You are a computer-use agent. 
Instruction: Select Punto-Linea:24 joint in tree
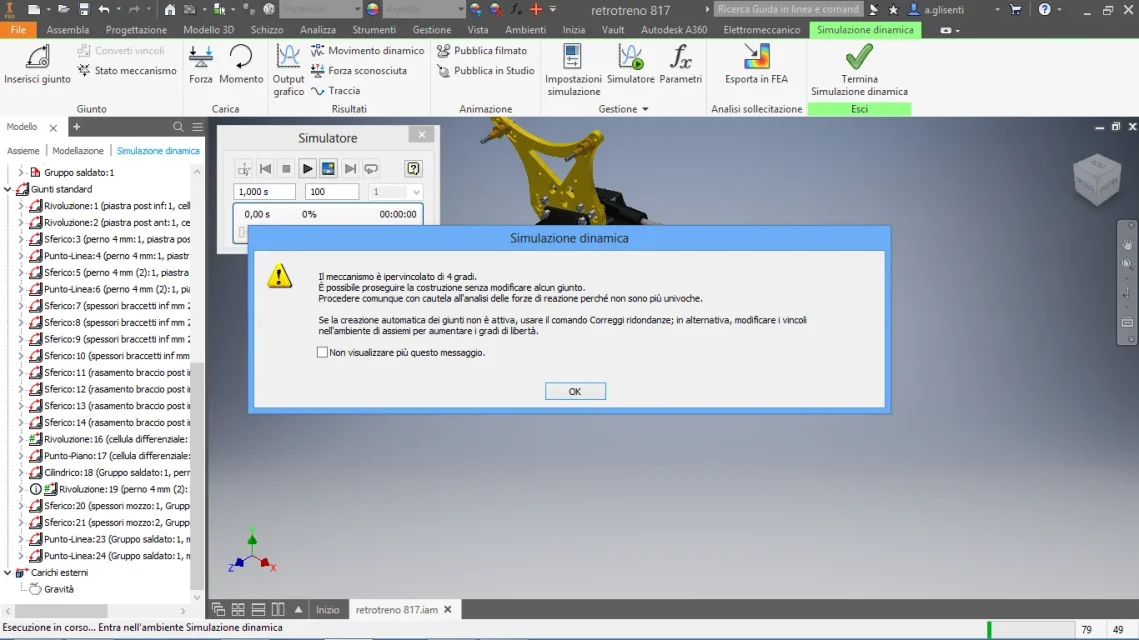coord(110,556)
